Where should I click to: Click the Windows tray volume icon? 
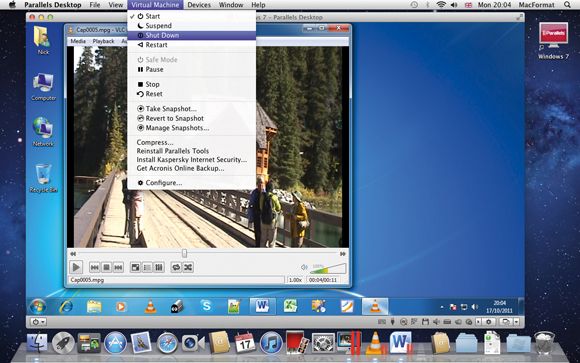[x=475, y=307]
